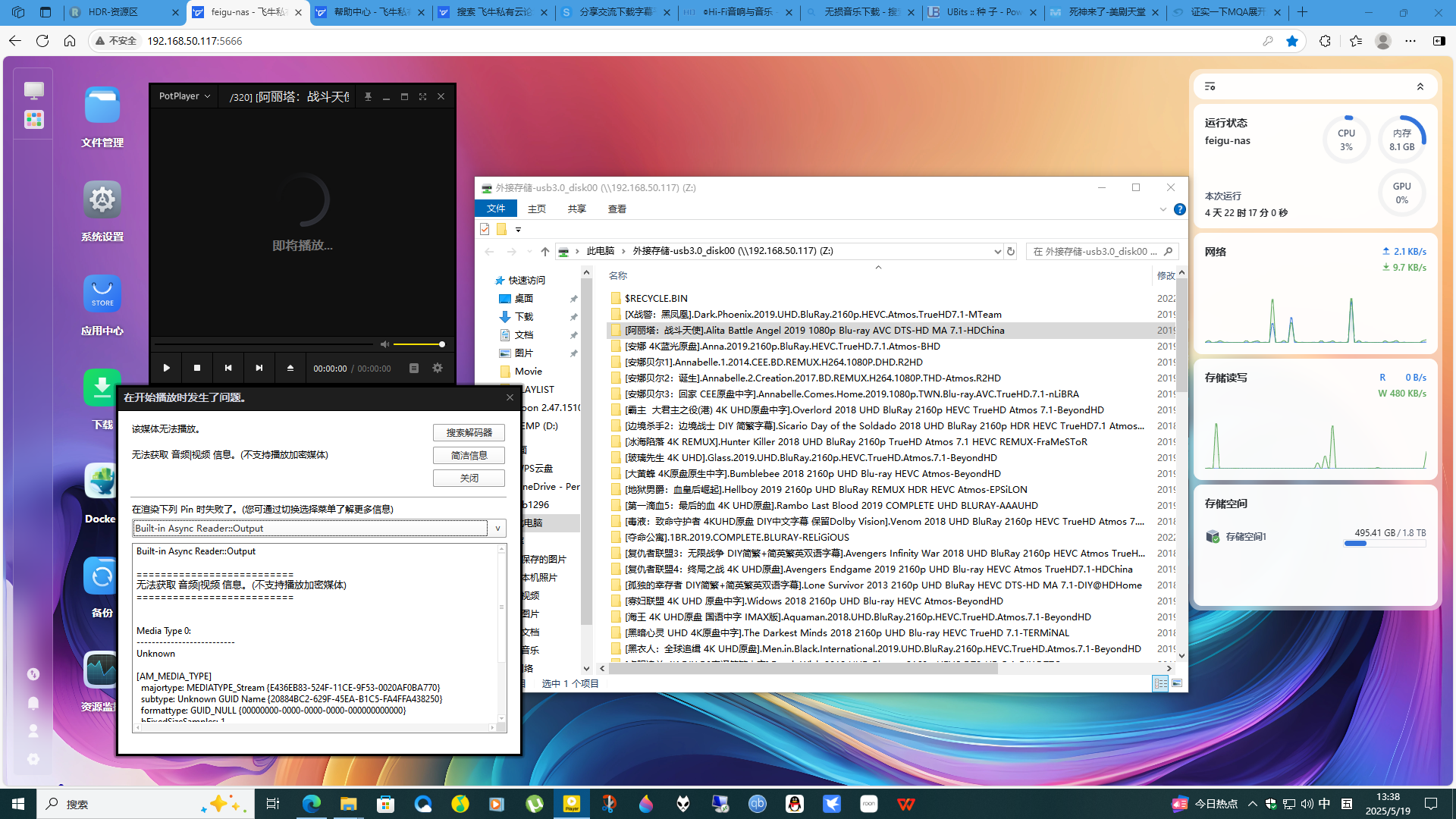The width and height of the screenshot is (1456, 819).
Task: Expand the Explorer address bar history dropdown
Action: tap(997, 252)
